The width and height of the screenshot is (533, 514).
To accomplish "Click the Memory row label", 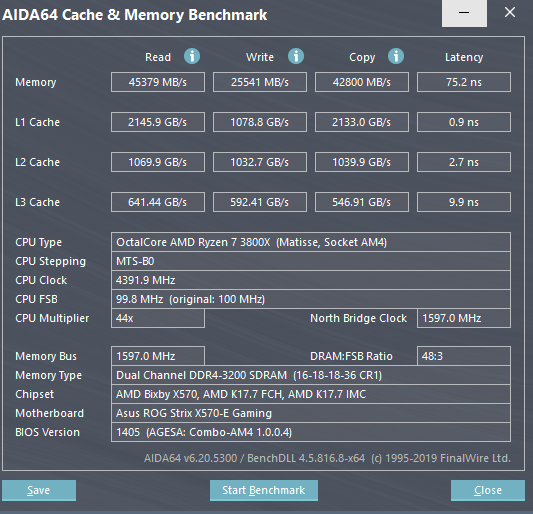I will 36,82.
